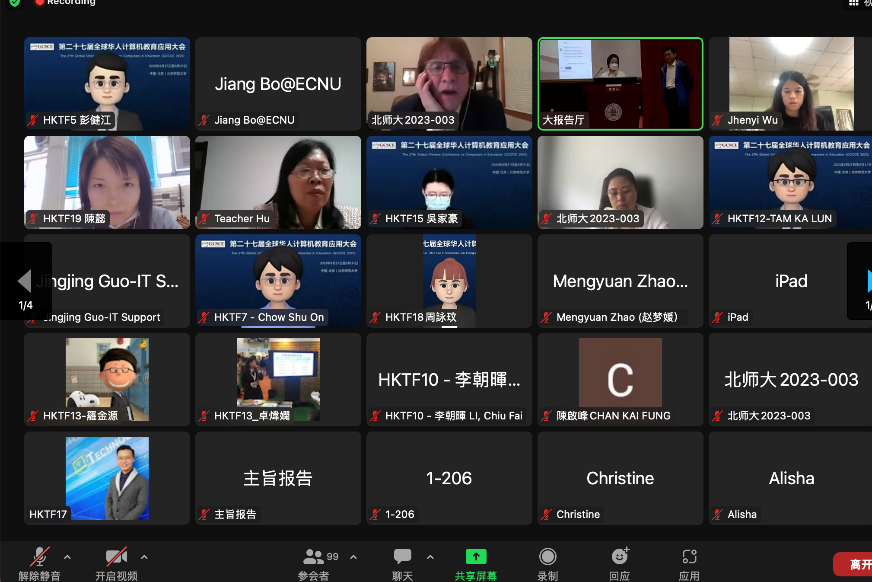Click muted mic icon beside 陳啟峰 CHAN KAI FUNG
Image resolution: width=872 pixels, height=582 pixels.
point(547,416)
